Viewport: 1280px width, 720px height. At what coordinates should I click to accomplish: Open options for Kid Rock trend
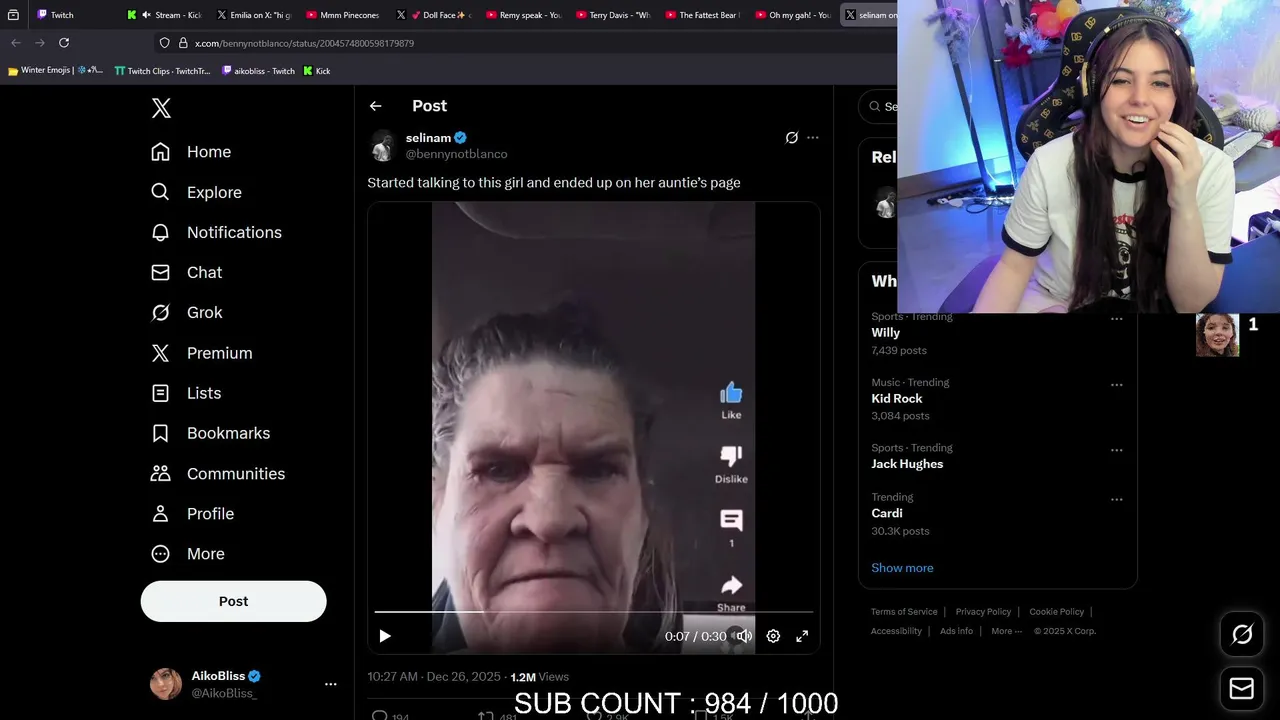(1117, 385)
